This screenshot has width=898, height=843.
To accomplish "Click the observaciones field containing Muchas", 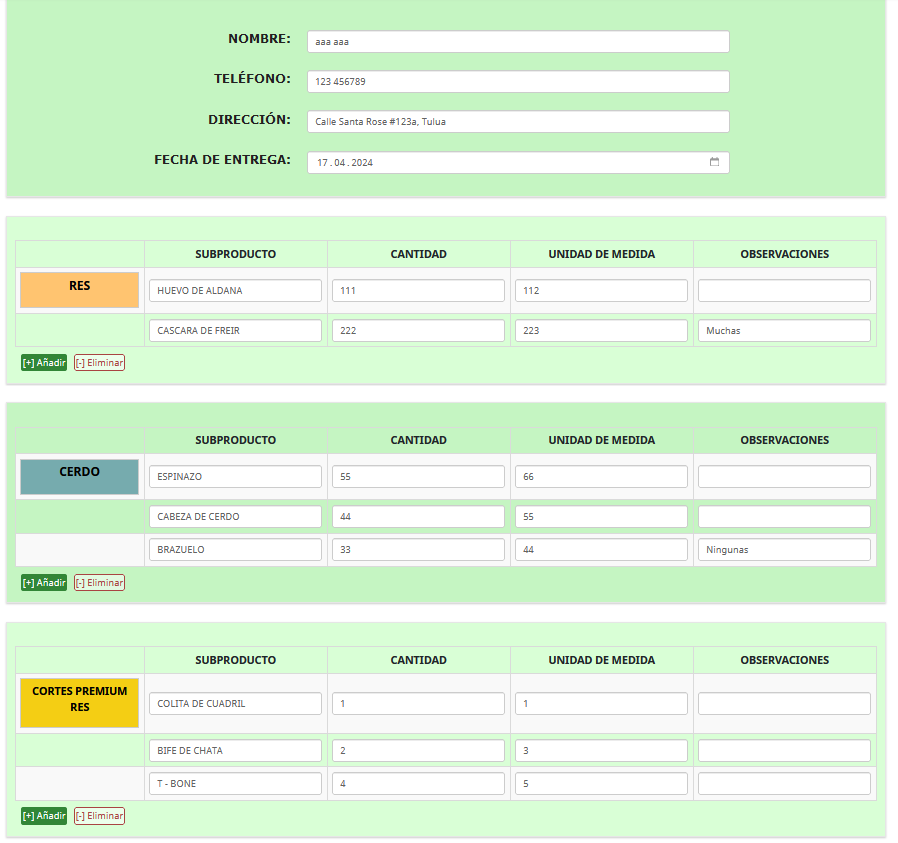I will click(784, 331).
